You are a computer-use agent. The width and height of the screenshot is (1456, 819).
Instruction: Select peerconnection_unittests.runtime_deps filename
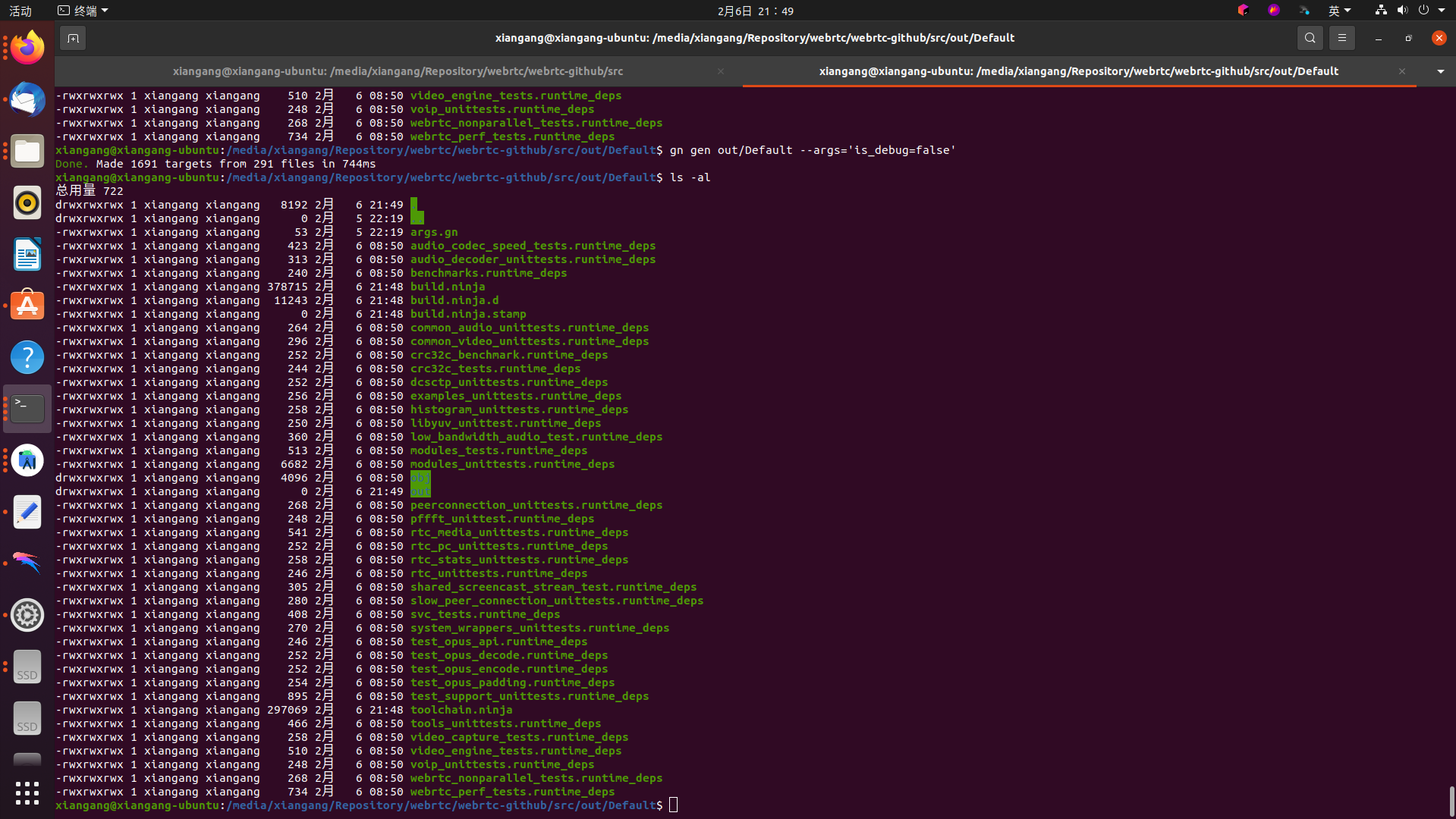(x=536, y=505)
